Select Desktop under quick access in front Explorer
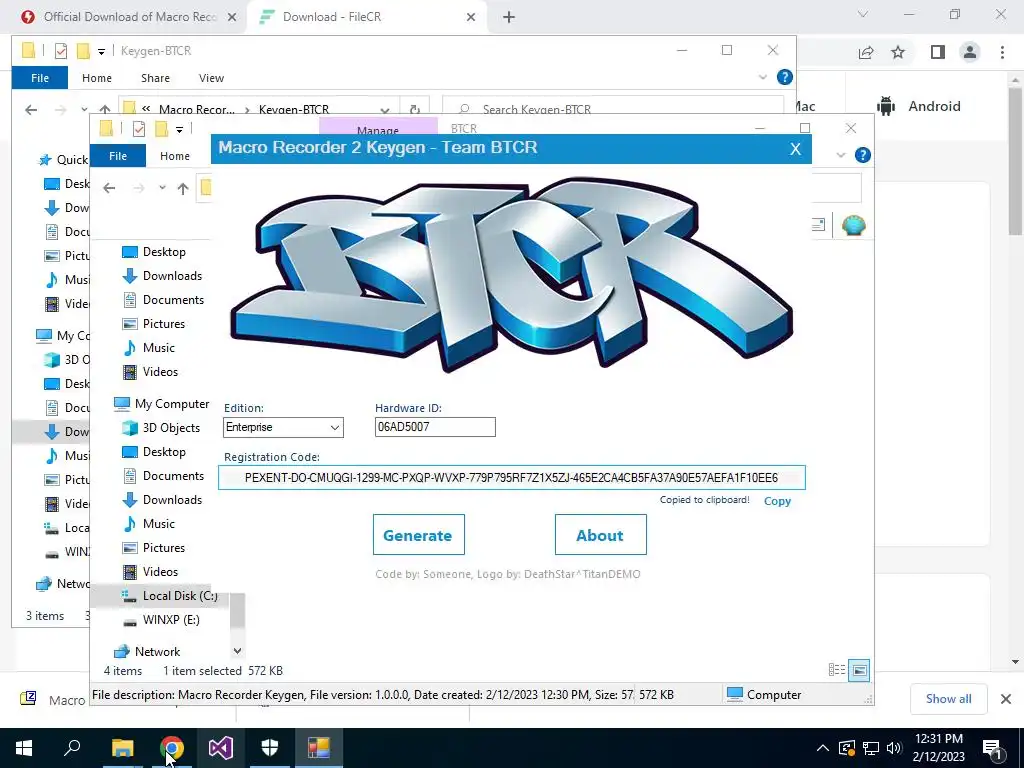Viewport: 1024px width, 768px height. point(164,252)
